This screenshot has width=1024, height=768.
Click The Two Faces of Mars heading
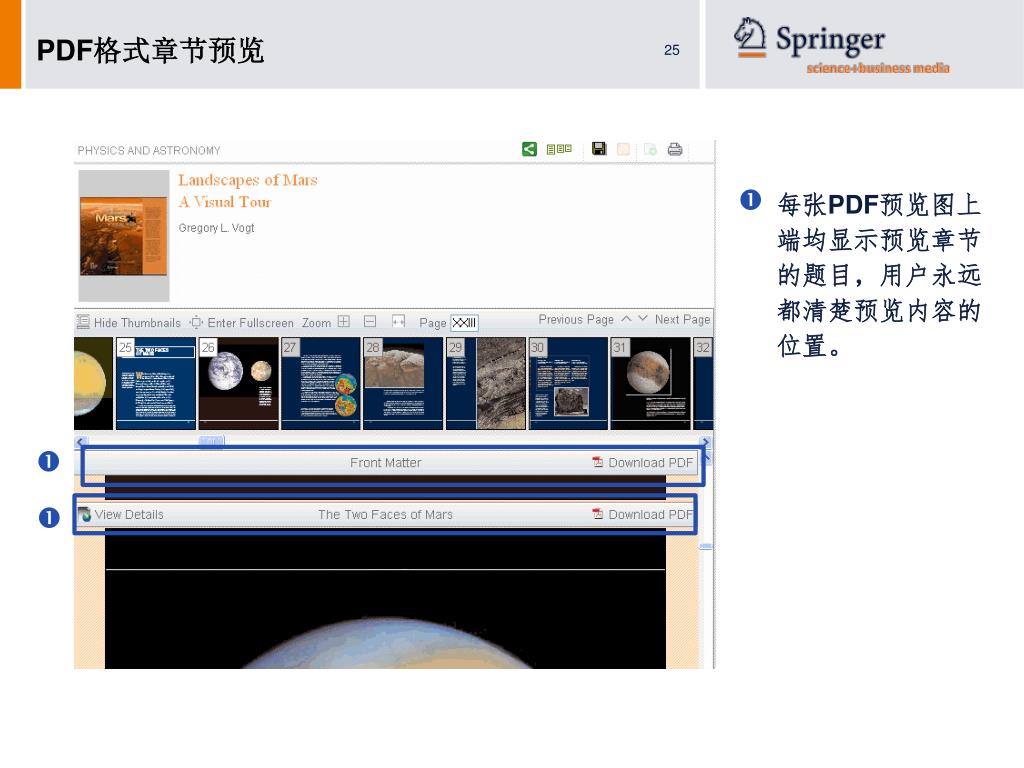[385, 515]
